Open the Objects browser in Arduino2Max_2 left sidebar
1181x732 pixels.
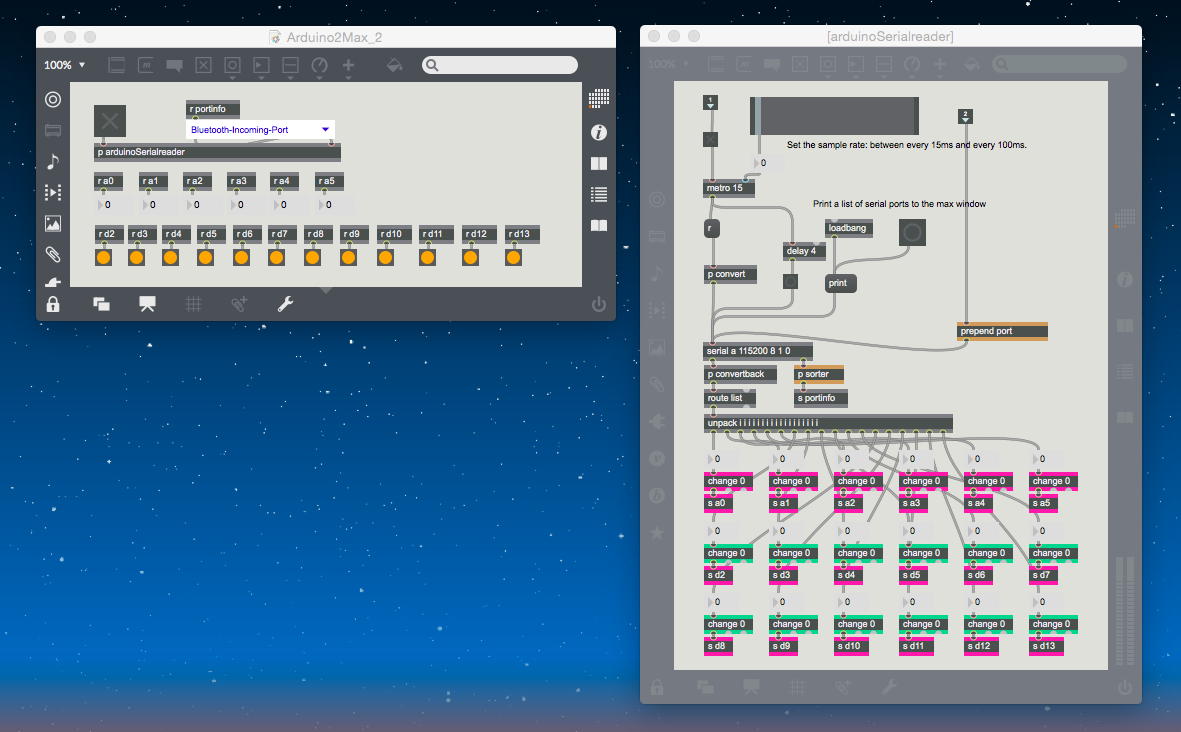(x=53, y=99)
